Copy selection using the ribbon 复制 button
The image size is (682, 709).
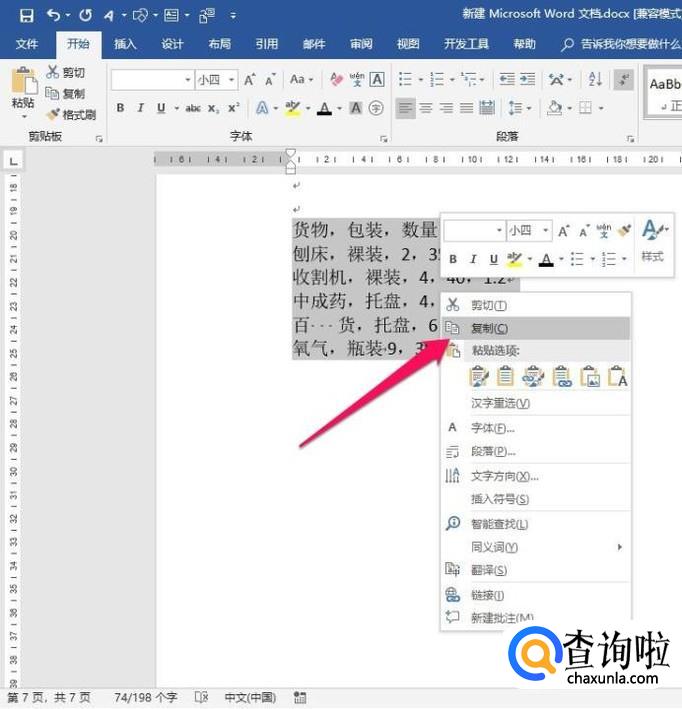click(x=66, y=94)
